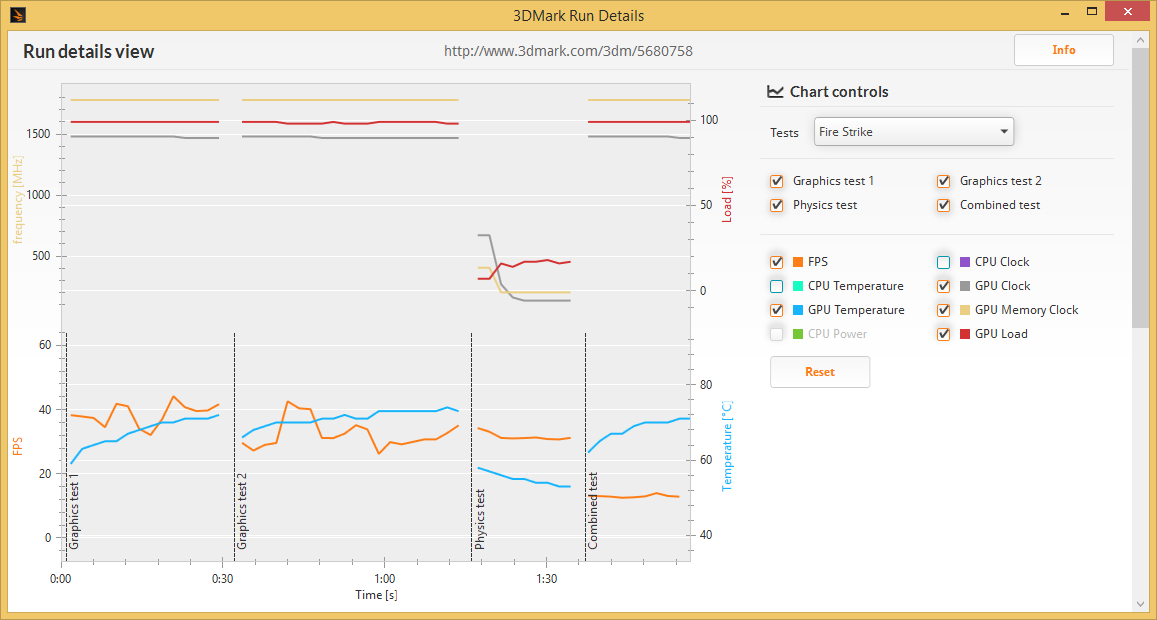Click the Chart controls heading text
The width and height of the screenshot is (1157, 620).
click(839, 92)
